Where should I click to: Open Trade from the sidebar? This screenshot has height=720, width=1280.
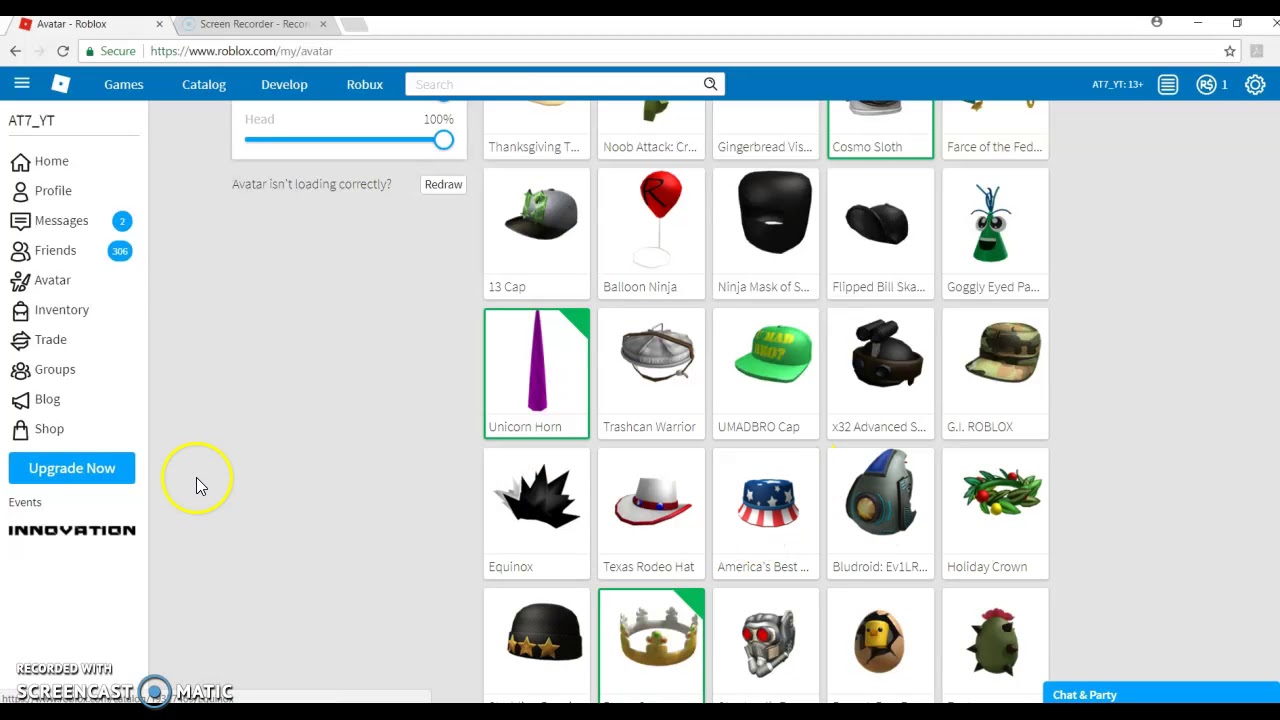38,340
